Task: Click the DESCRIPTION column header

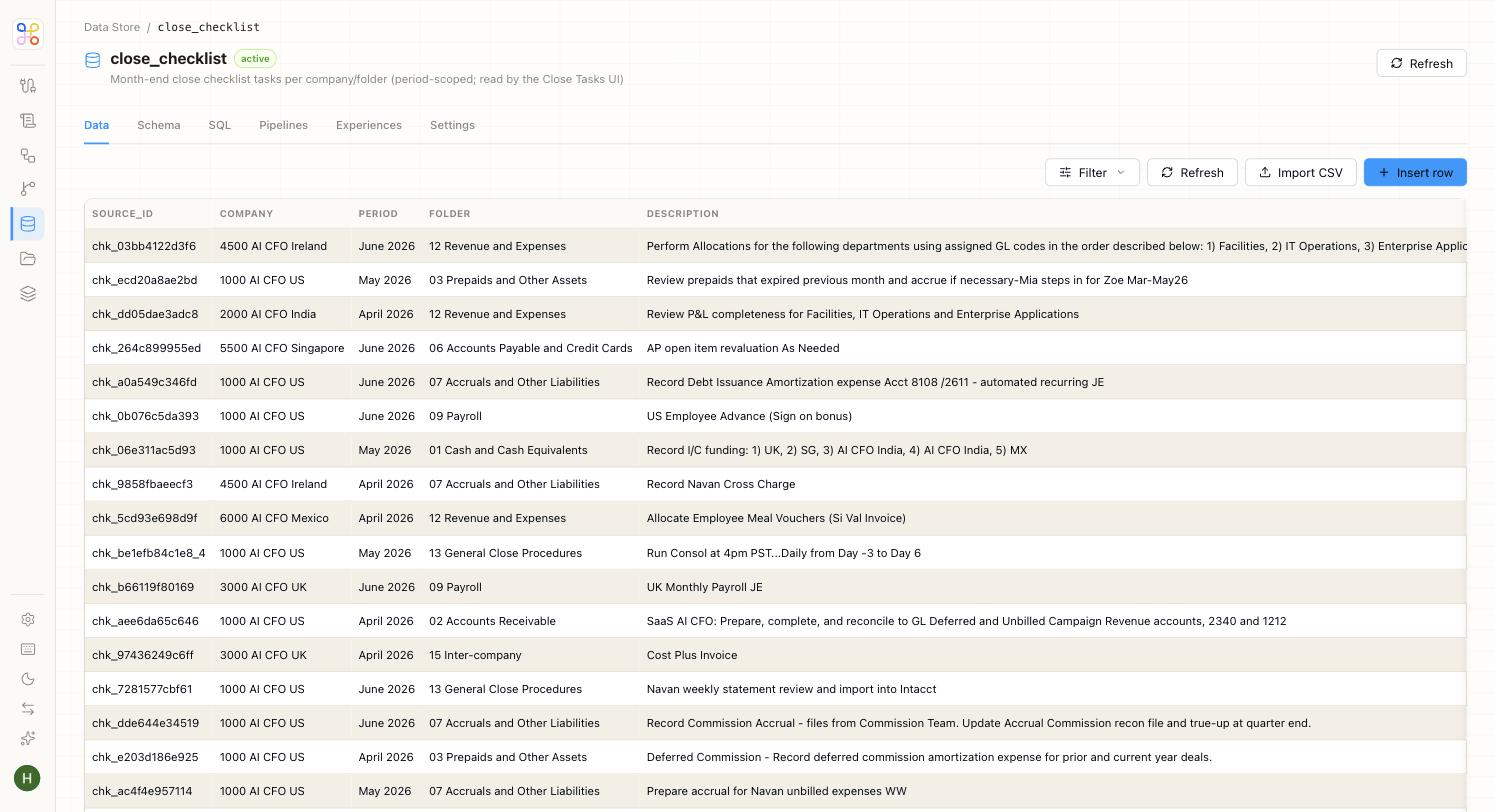Action: tap(683, 214)
